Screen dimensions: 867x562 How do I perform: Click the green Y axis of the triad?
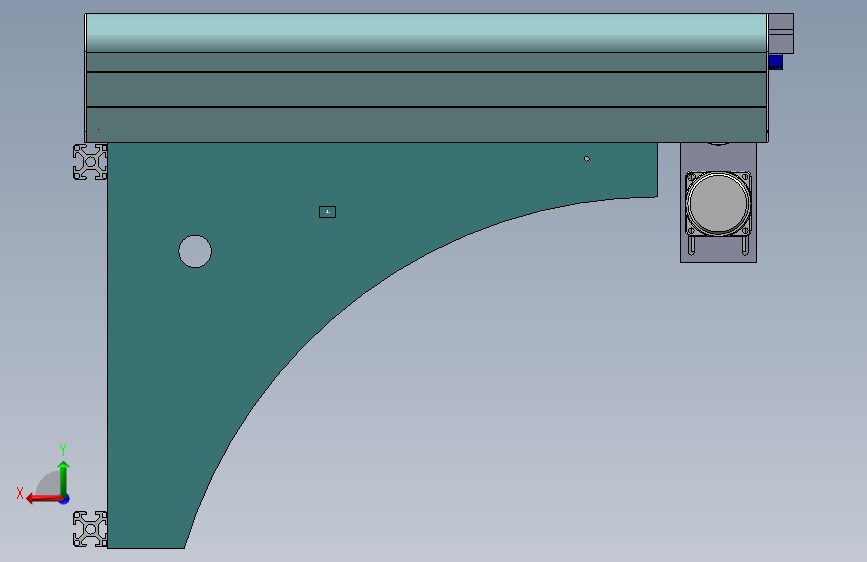tap(64, 478)
